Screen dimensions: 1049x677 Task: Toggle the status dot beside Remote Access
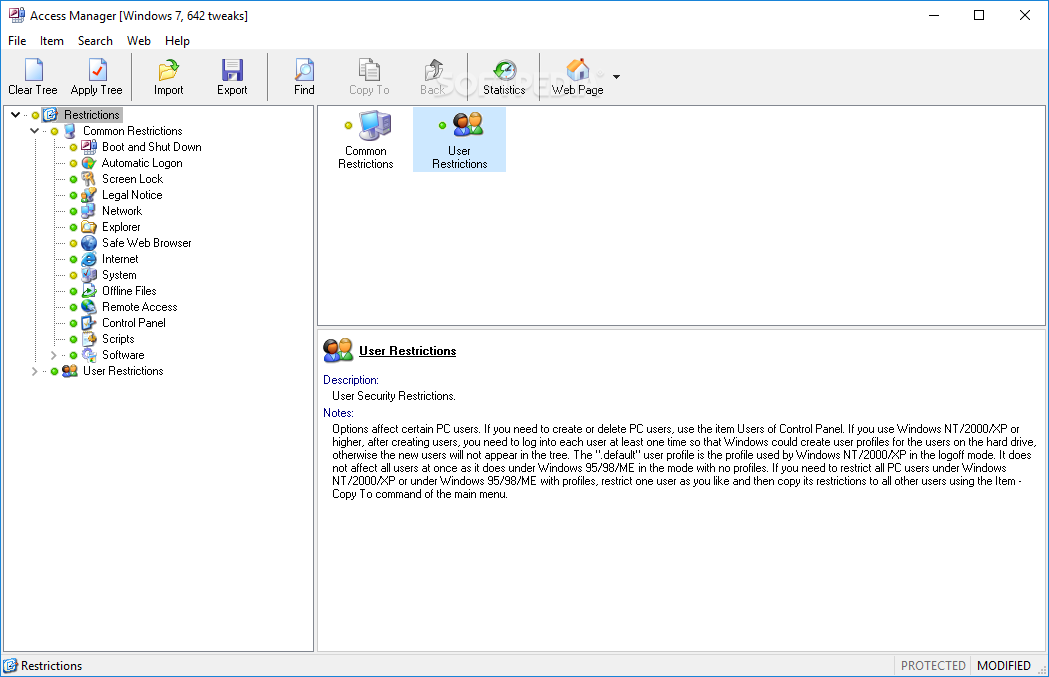(74, 308)
